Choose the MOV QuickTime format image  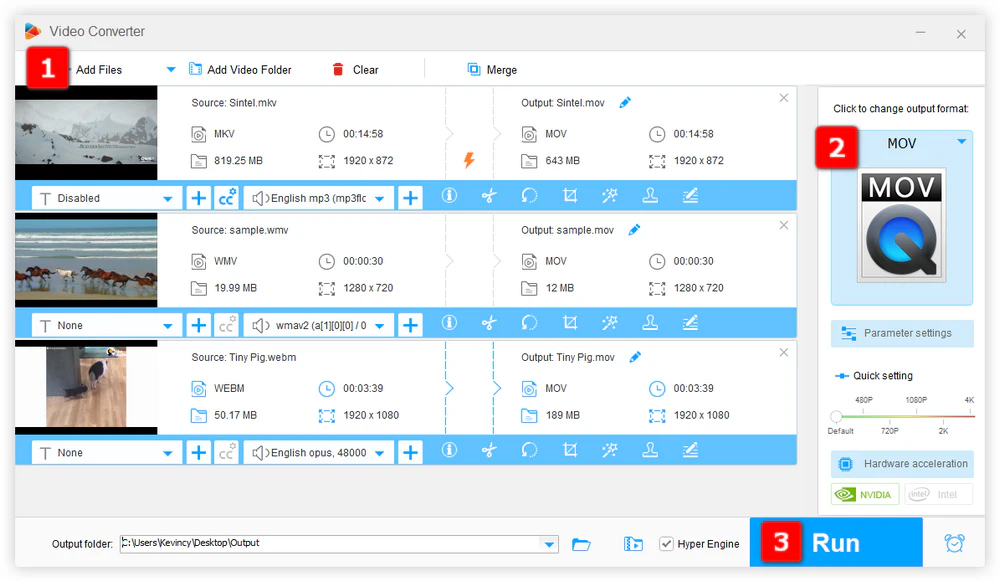click(x=901, y=225)
